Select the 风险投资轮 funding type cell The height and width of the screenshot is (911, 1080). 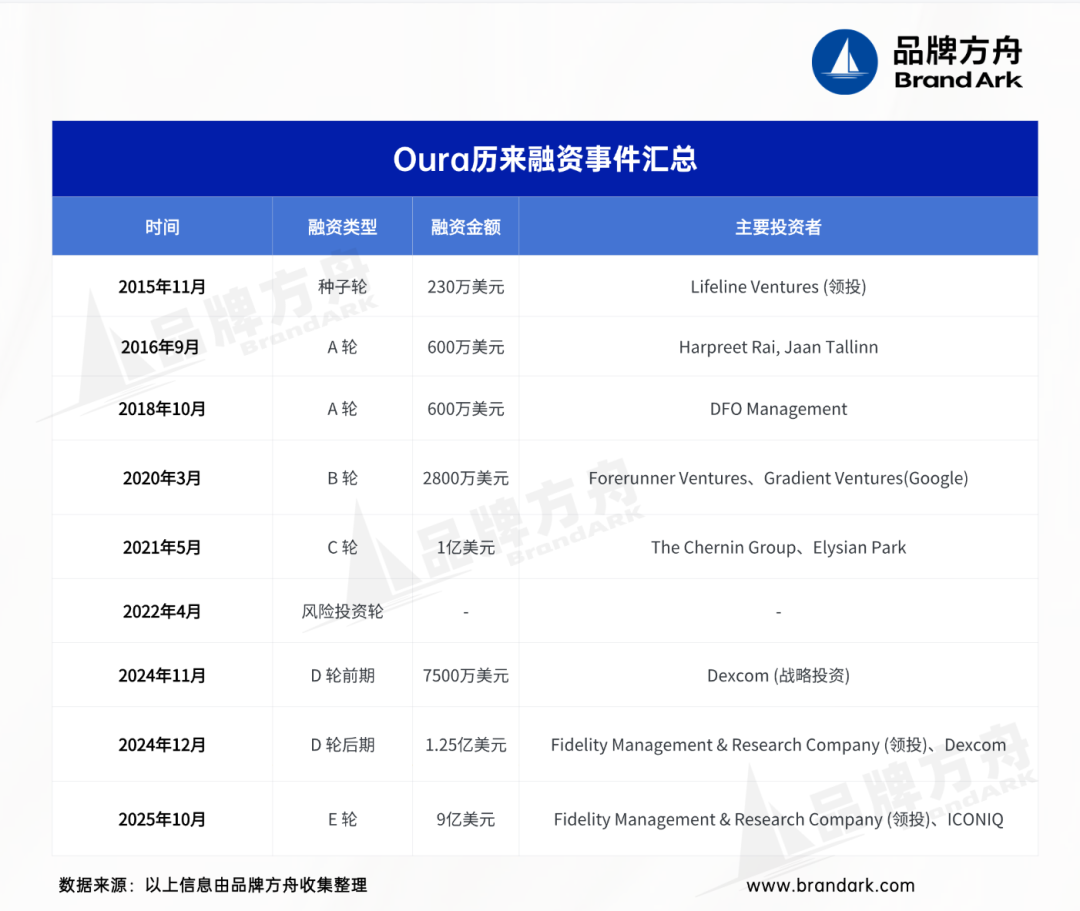[342, 611]
